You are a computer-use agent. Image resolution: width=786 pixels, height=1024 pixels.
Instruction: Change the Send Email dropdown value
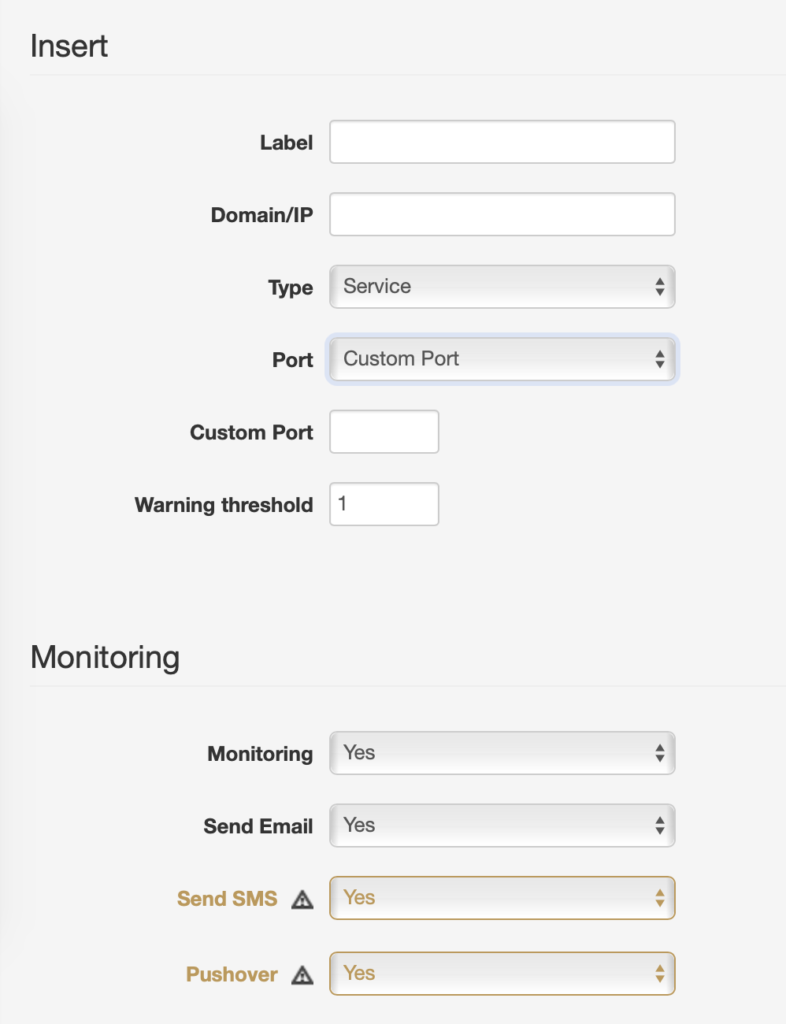502,825
